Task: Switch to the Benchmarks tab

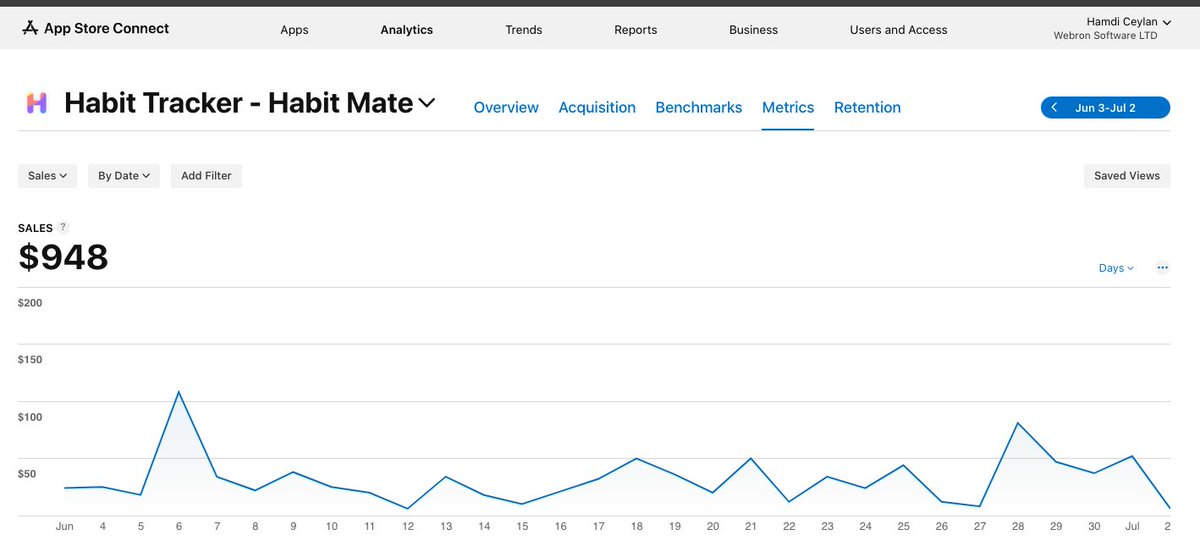Action: pos(699,107)
